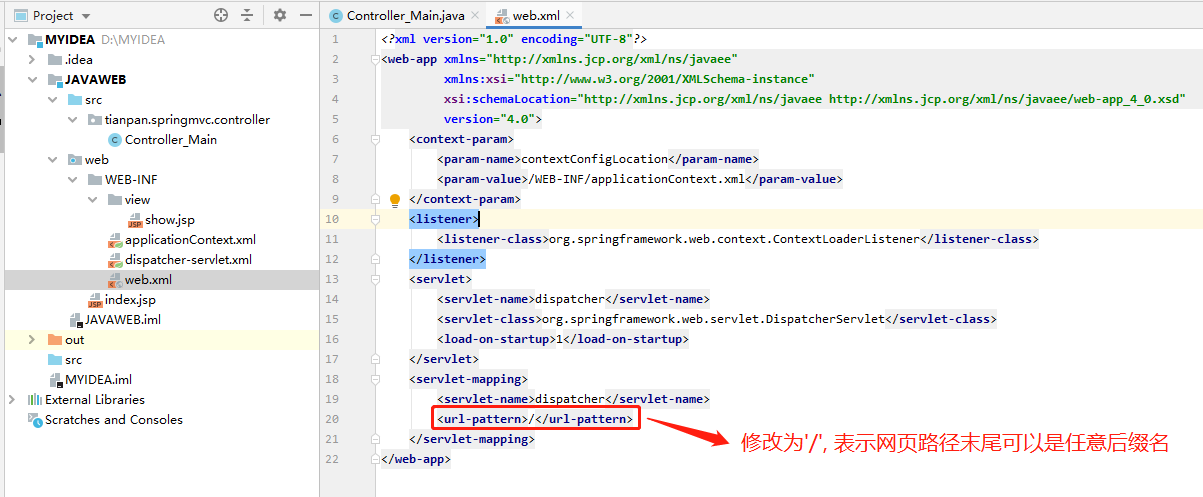Viewport: 1203px width, 497px height.
Task: Select dispatcher-servlet.xml file
Action: tap(188, 259)
